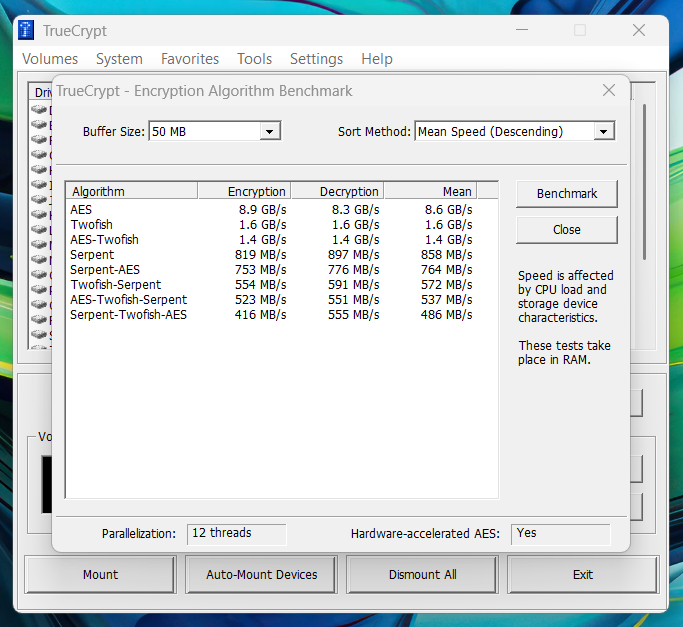The height and width of the screenshot is (627, 683).
Task: Minimize the TrueCrypt window
Action: coord(522,30)
